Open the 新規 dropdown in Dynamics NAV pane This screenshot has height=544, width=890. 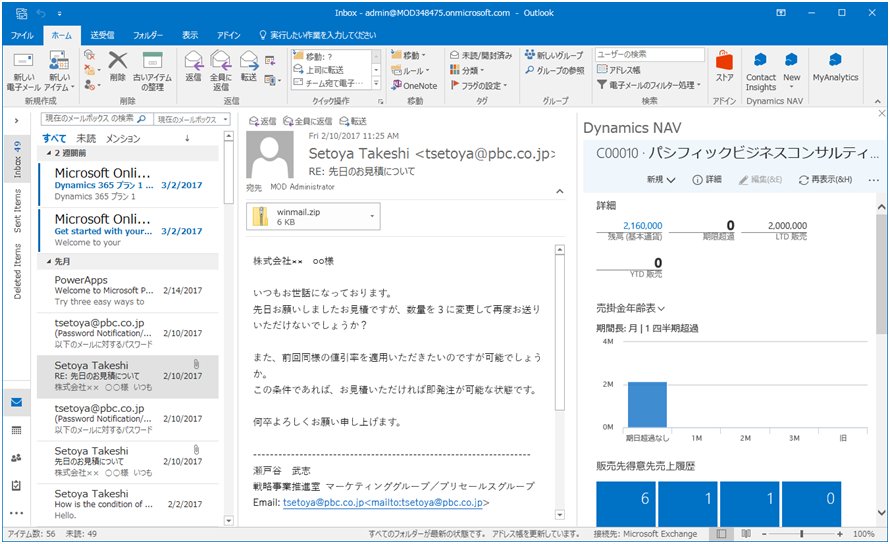[661, 179]
